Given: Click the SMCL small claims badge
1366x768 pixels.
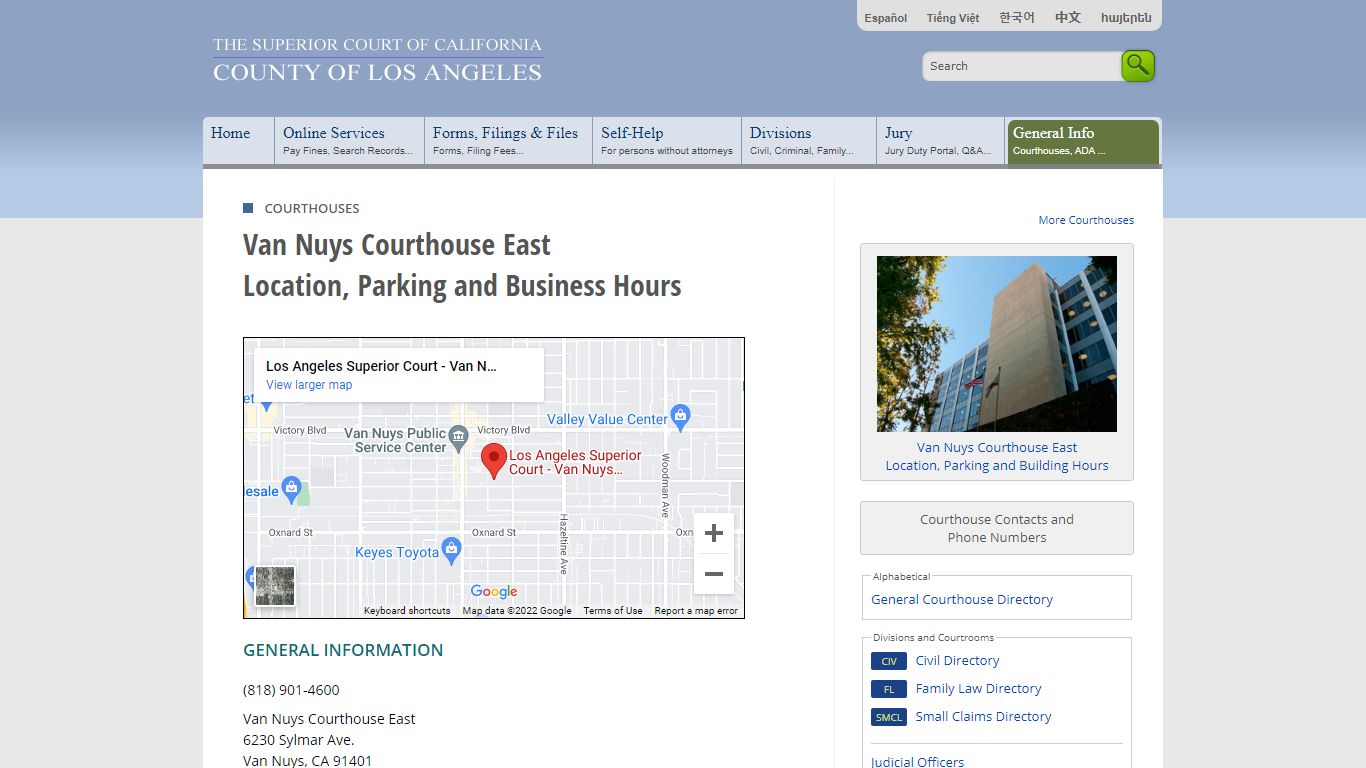Looking at the screenshot, I should tap(889, 717).
